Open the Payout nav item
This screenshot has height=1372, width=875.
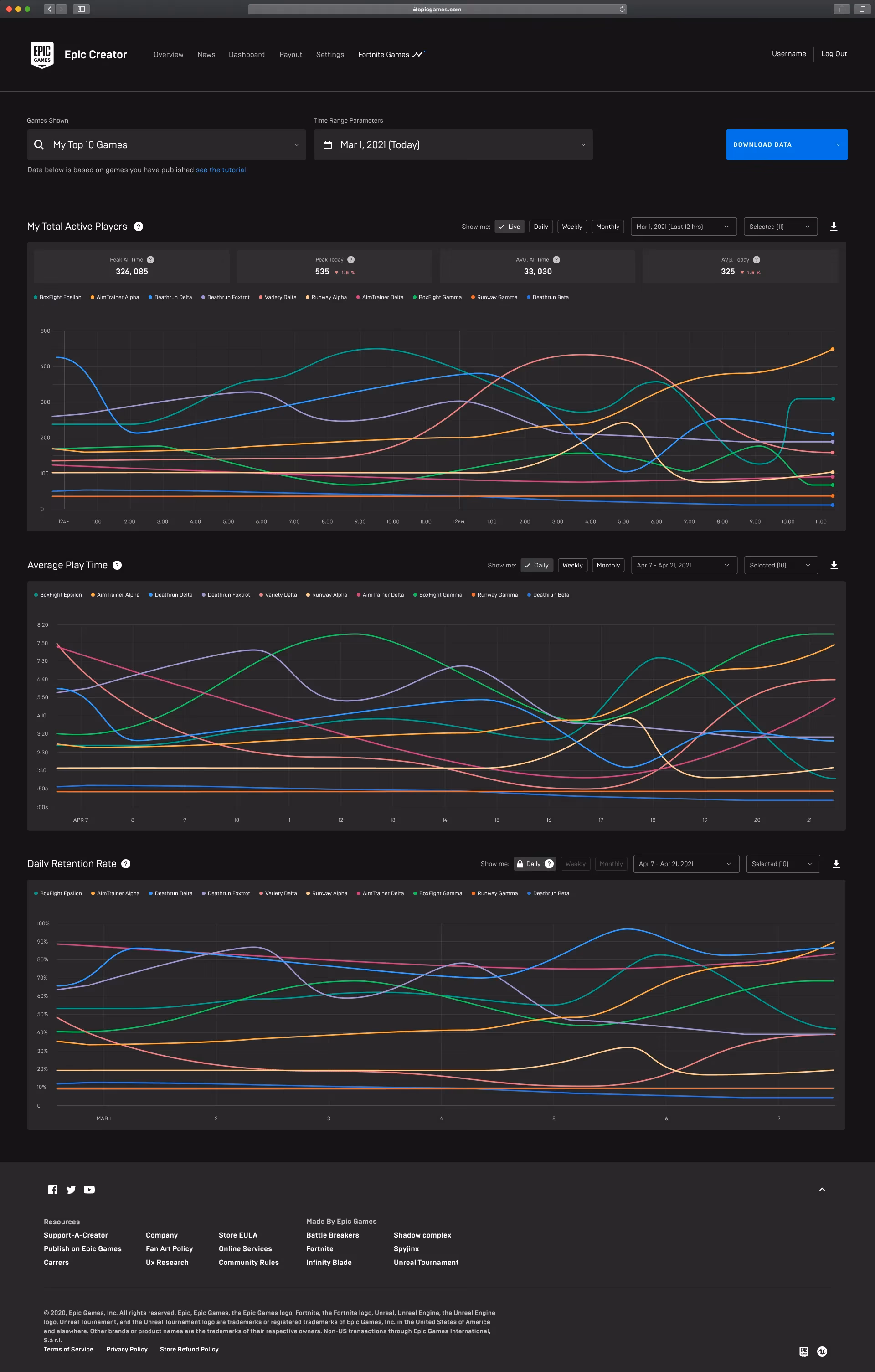[291, 55]
